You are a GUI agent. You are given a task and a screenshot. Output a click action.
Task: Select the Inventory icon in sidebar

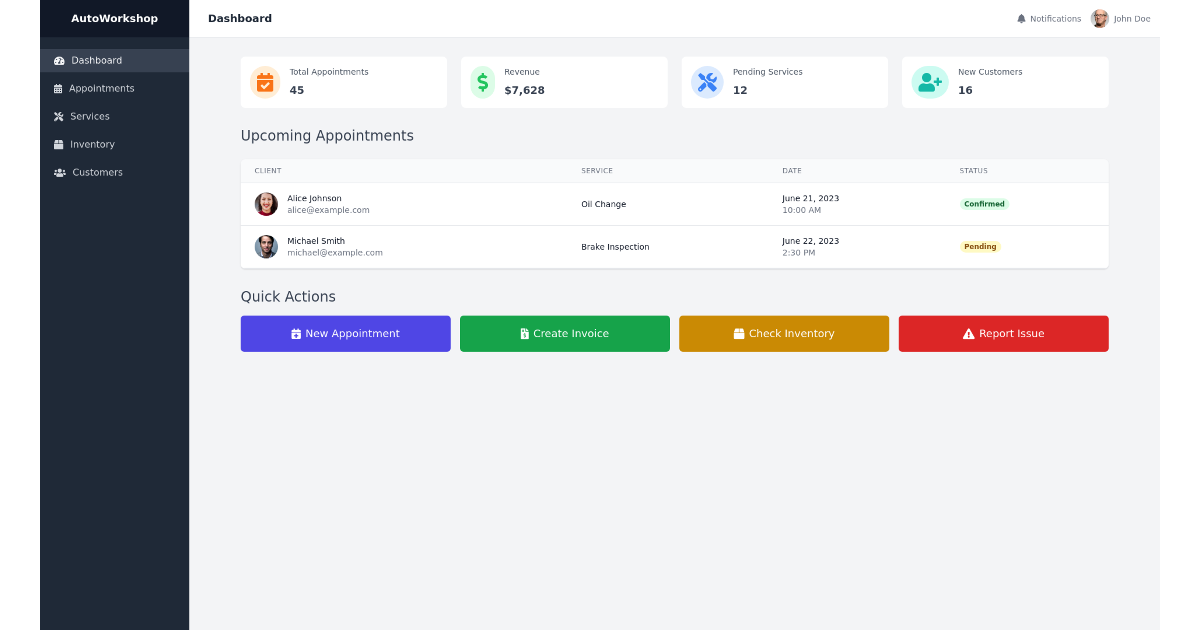coord(58,144)
